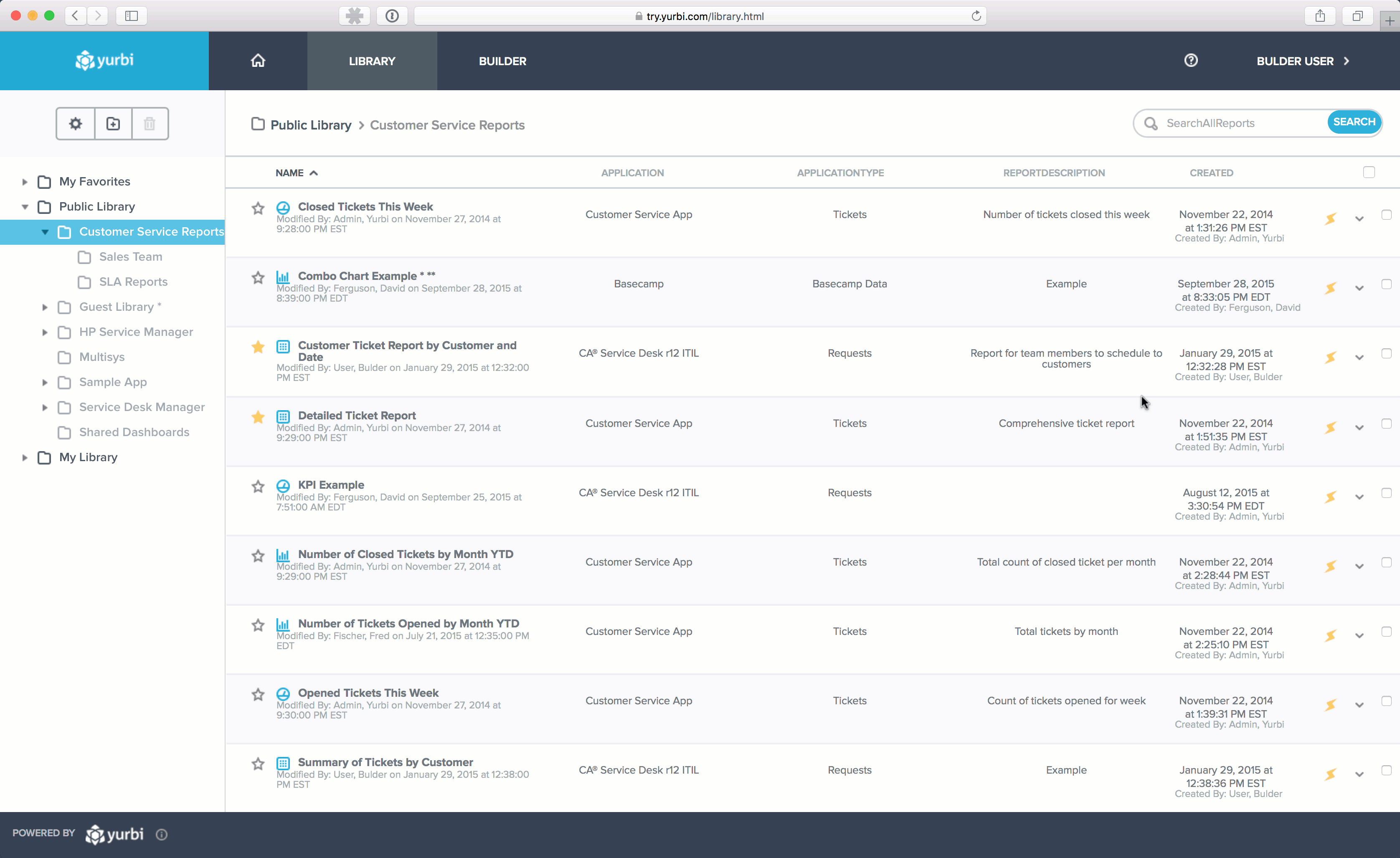The width and height of the screenshot is (1400, 858).
Task: Click Public Library breadcrumb link
Action: tap(310, 125)
